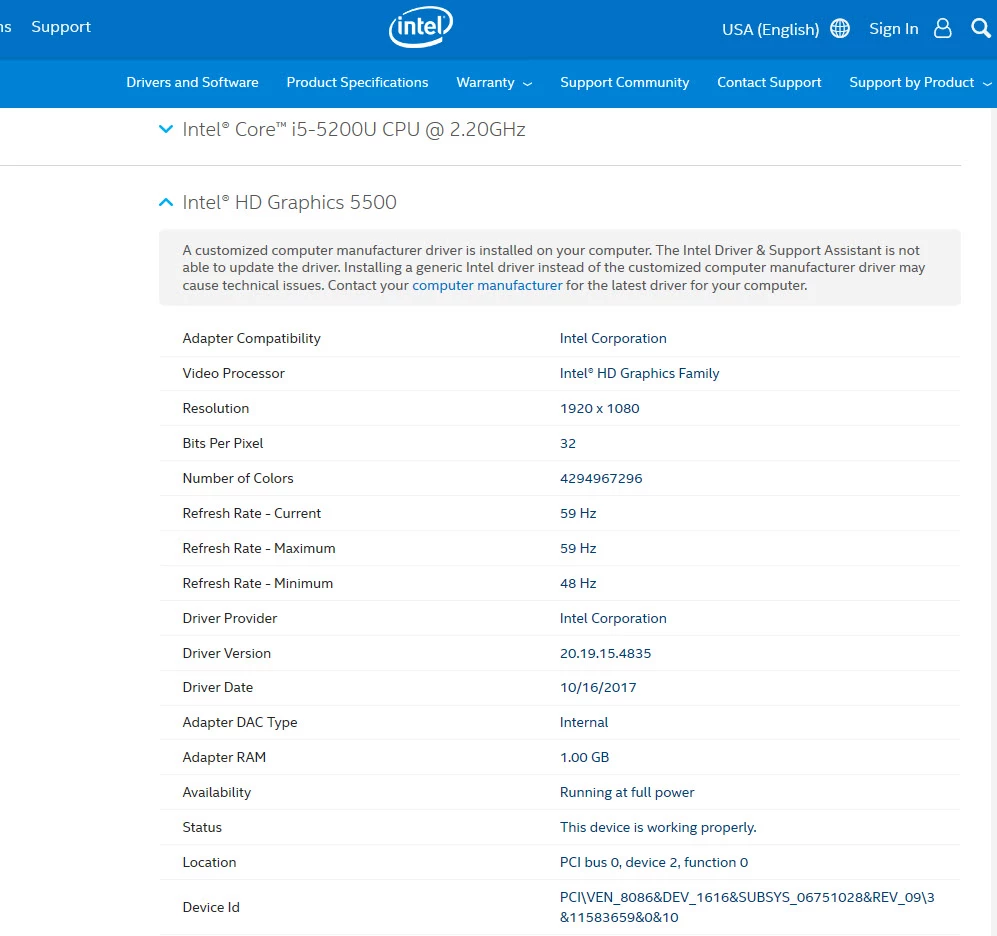Image resolution: width=997 pixels, height=936 pixels.
Task: Click the Status row label
Action: [x=202, y=827]
